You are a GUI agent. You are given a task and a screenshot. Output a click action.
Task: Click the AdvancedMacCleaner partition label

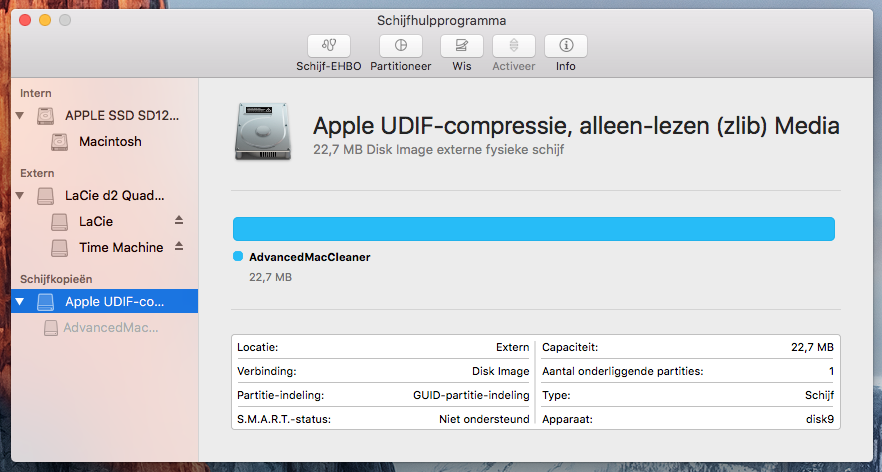tap(310, 257)
